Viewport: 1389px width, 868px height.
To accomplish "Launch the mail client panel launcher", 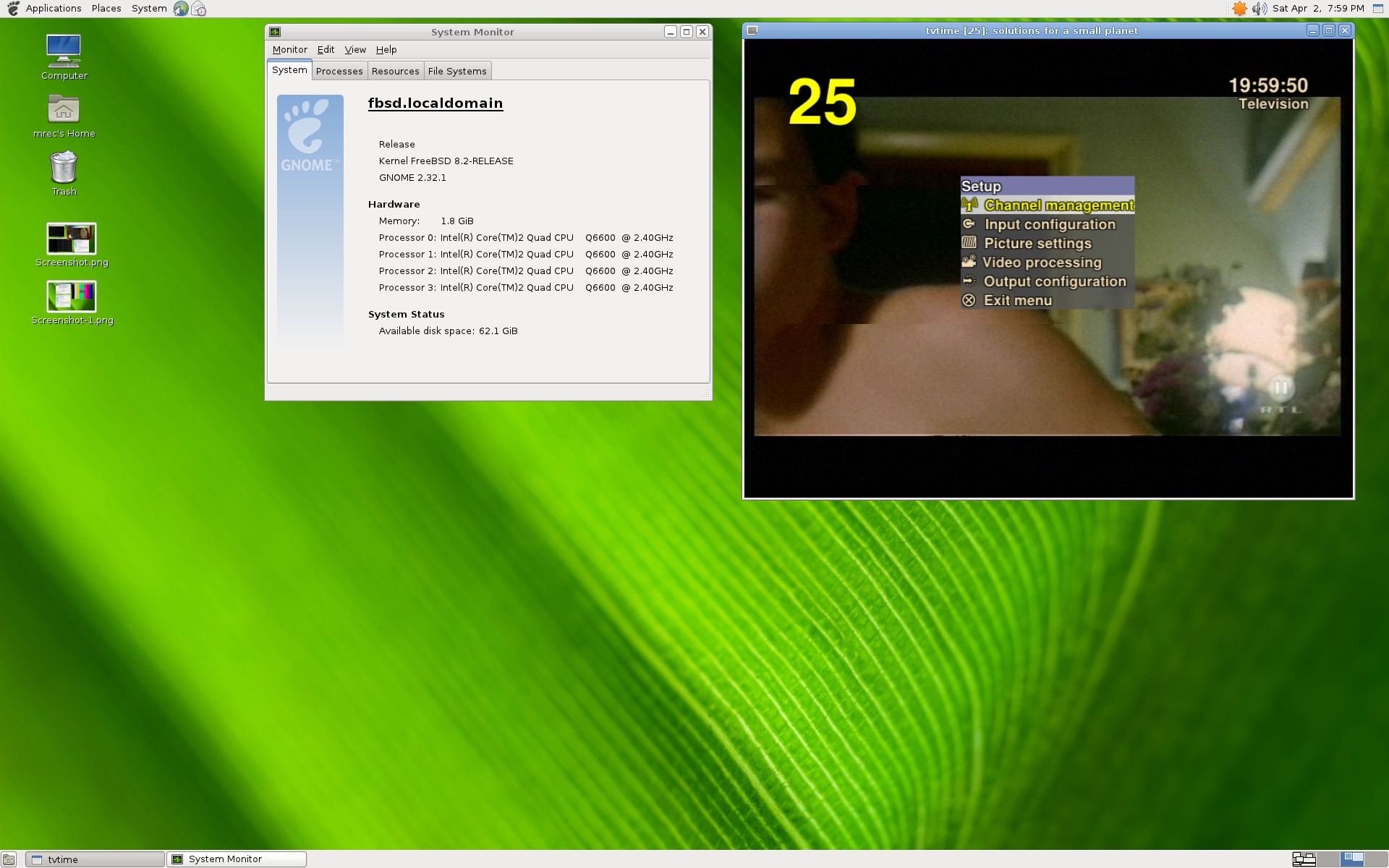I will point(199,9).
